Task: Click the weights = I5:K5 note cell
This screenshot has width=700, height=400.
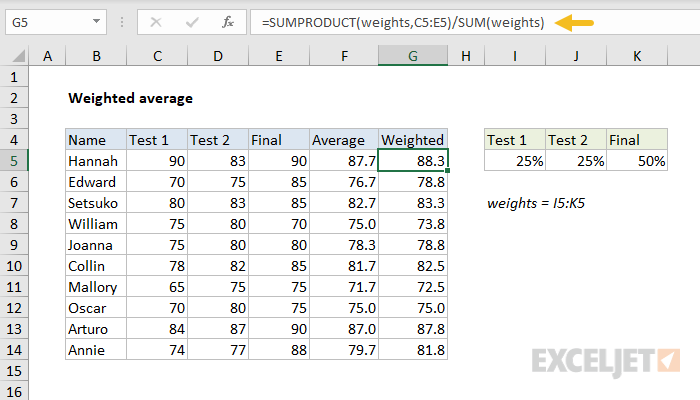Action: click(x=536, y=203)
